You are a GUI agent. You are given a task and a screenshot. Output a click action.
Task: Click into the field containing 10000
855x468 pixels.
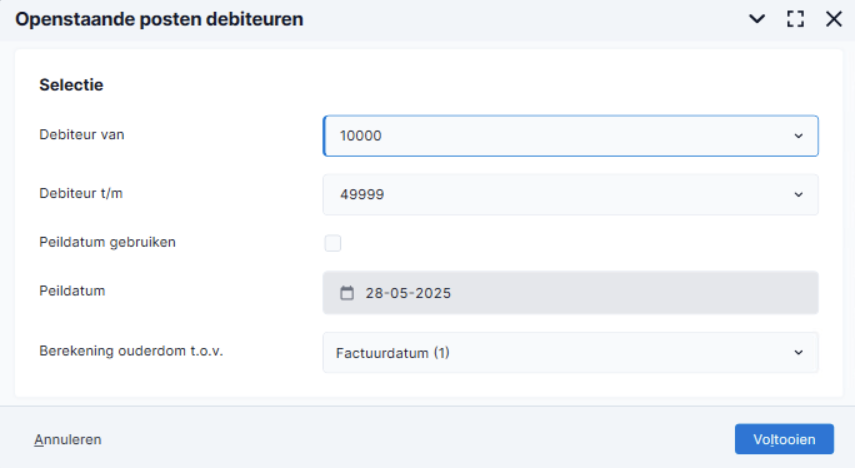tap(570, 136)
